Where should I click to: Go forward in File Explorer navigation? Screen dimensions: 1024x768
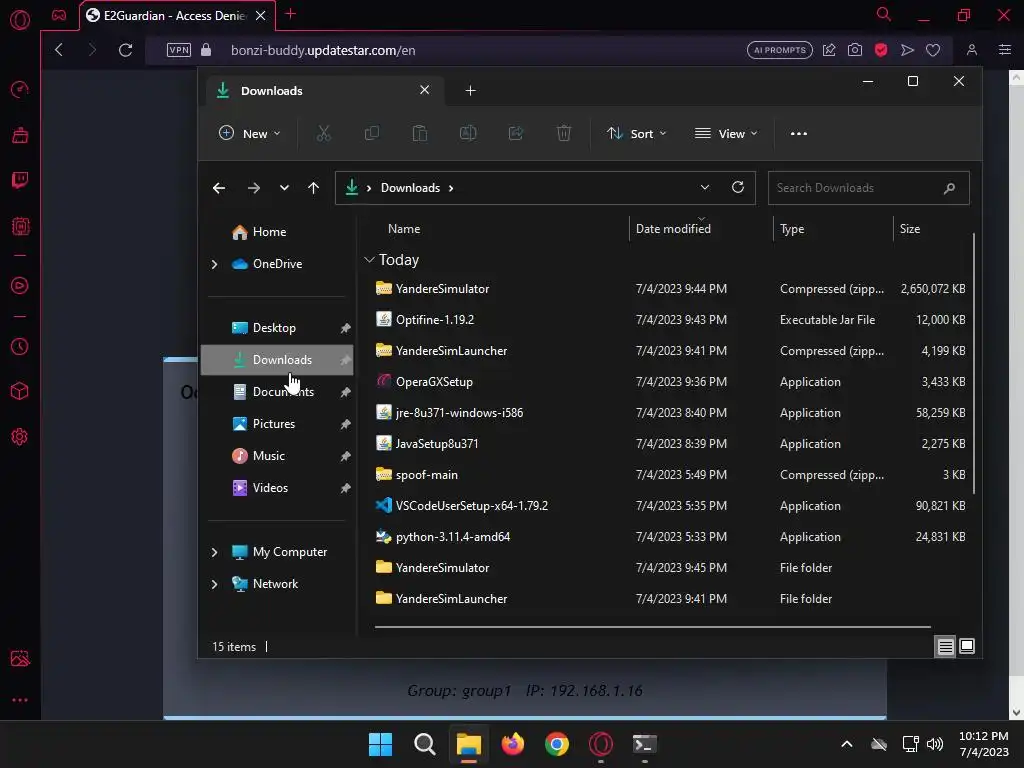click(x=253, y=188)
